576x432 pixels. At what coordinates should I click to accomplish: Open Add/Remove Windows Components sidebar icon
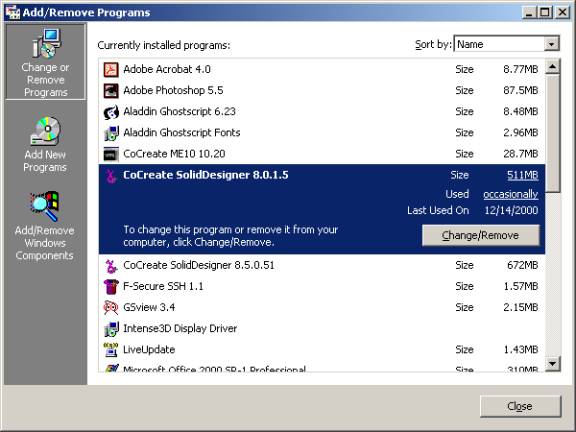[x=44, y=226]
